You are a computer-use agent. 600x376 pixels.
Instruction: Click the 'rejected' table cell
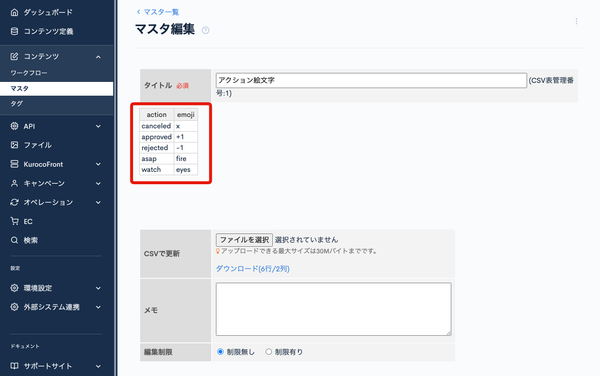tap(157, 148)
